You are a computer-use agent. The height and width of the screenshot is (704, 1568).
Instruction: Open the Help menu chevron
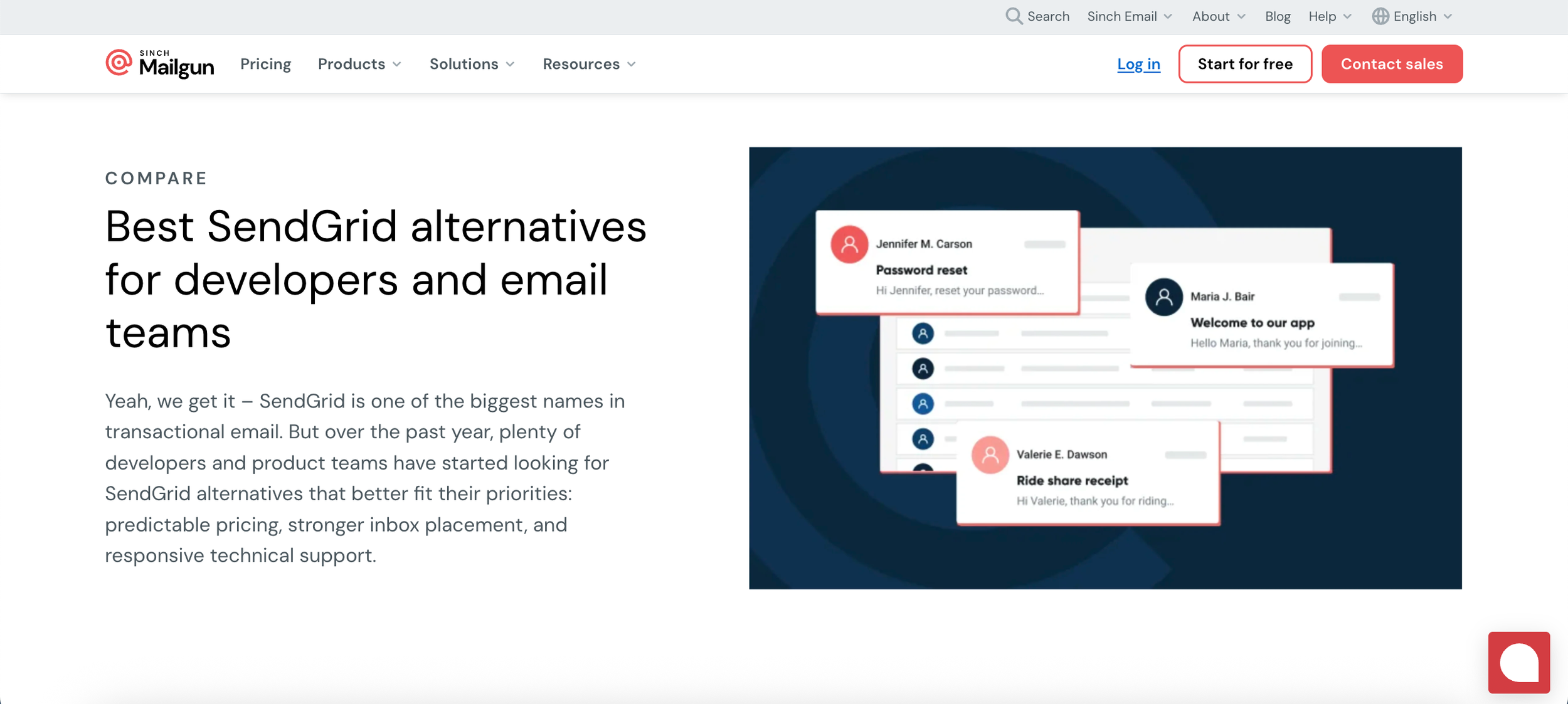[x=1347, y=16]
